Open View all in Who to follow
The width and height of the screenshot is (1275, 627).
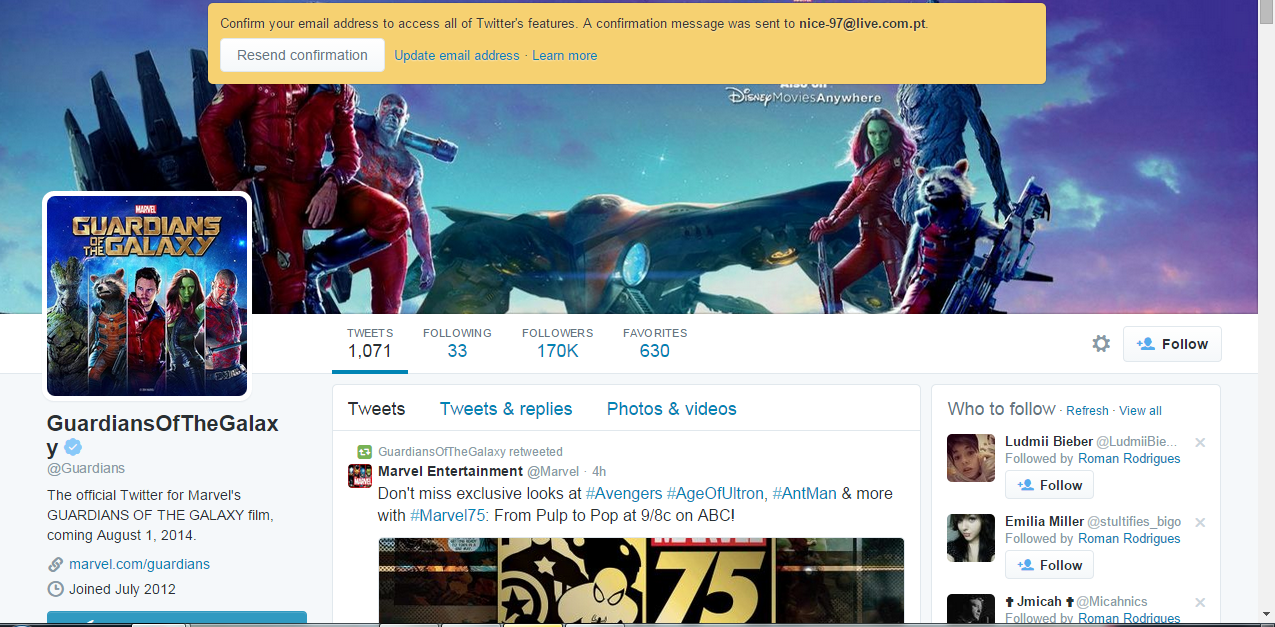[x=1140, y=411]
